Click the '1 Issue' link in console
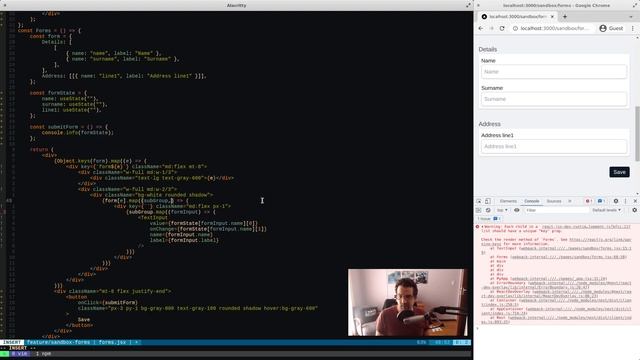This screenshot has height=360, width=640. point(489,219)
